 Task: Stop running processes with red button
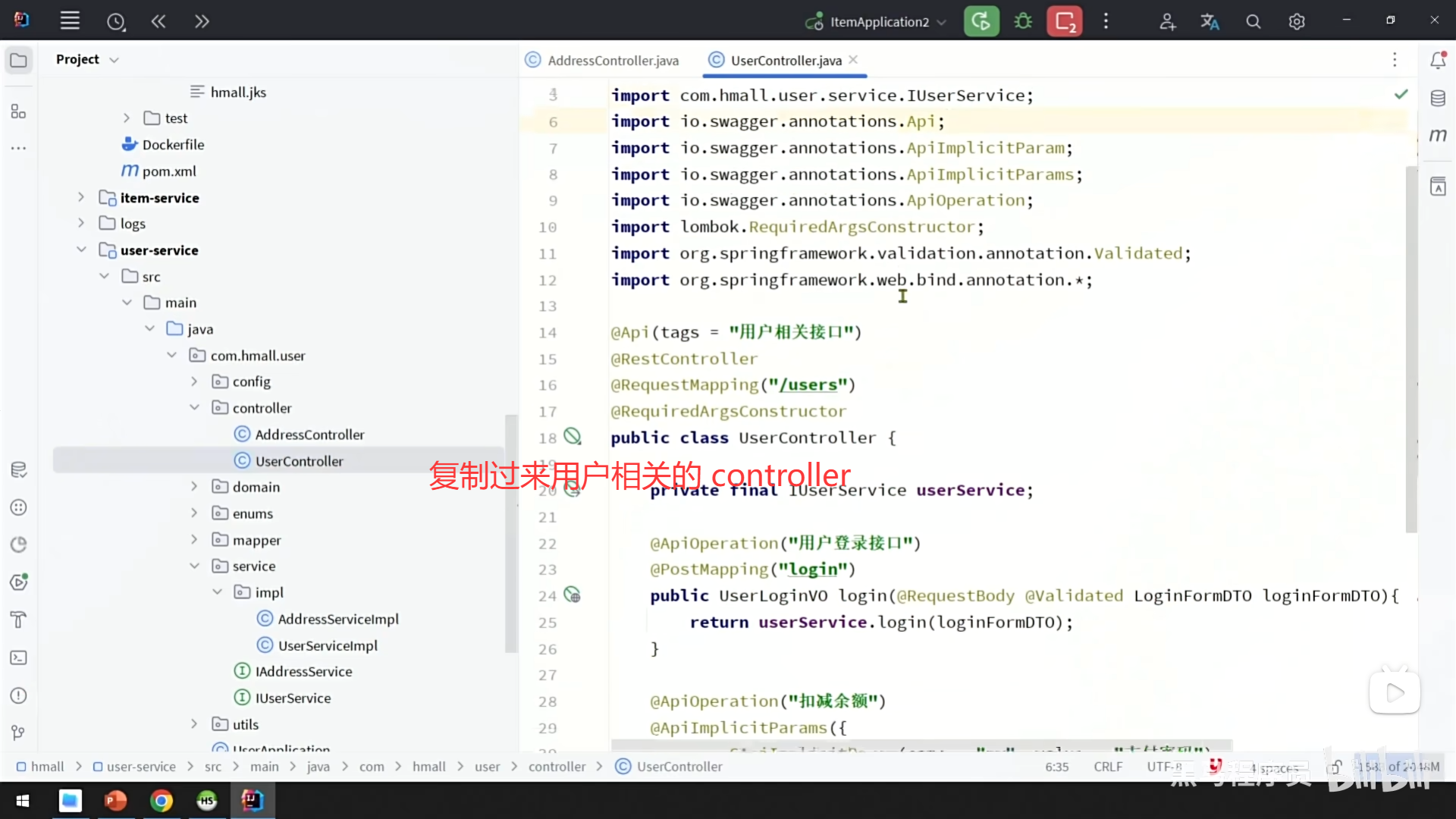point(1065,21)
